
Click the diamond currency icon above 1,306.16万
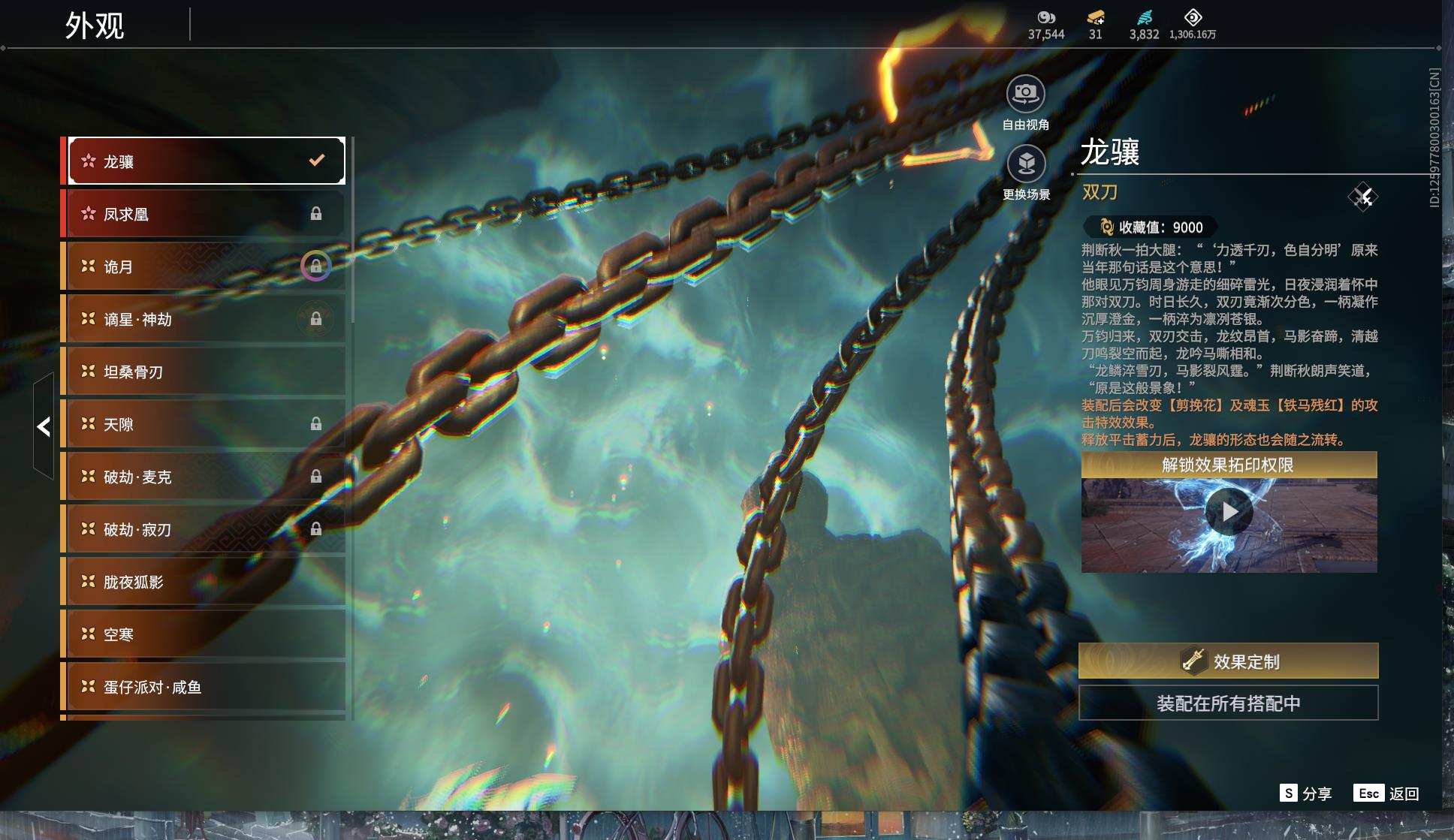[1193, 17]
